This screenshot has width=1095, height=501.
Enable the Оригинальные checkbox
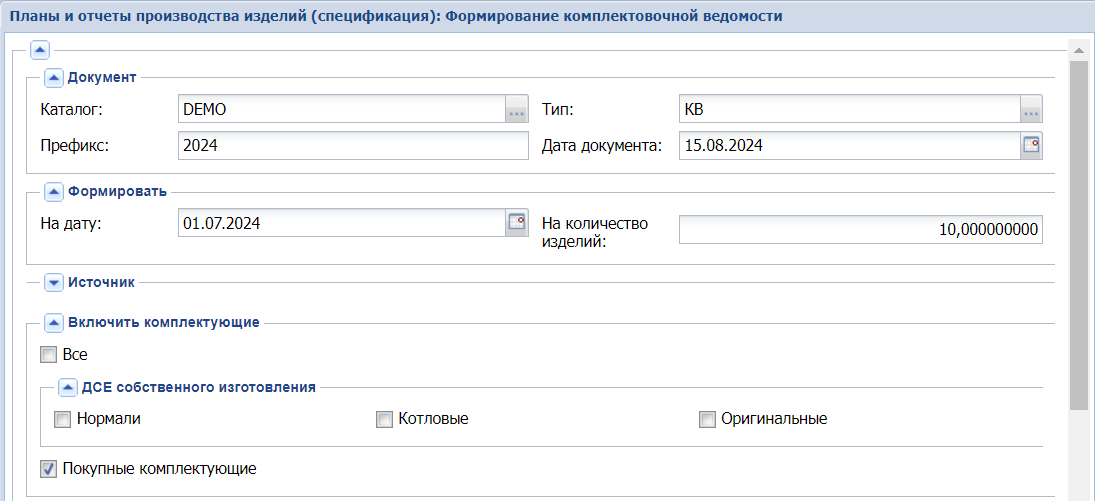pyautogui.click(x=707, y=419)
